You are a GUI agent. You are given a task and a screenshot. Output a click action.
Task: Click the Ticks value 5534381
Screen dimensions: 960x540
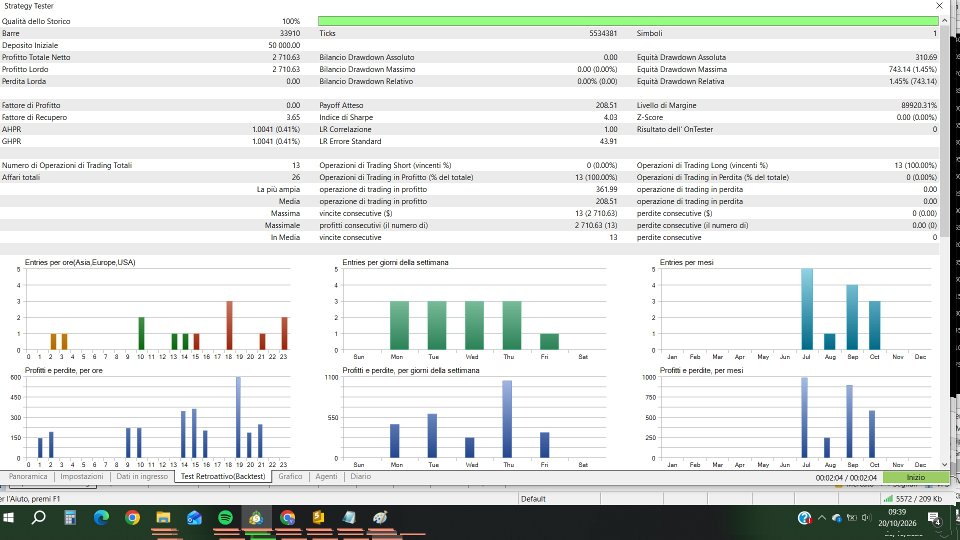click(603, 33)
